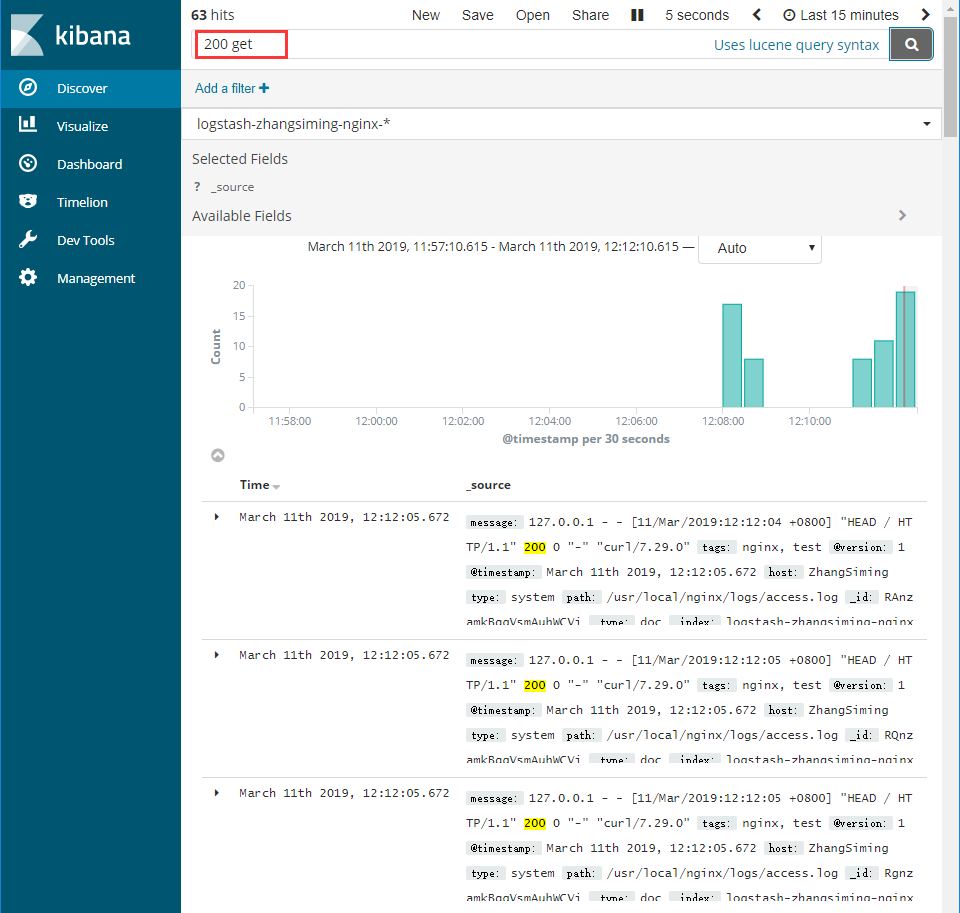Expand the Available Fields section arrow

pos(902,216)
